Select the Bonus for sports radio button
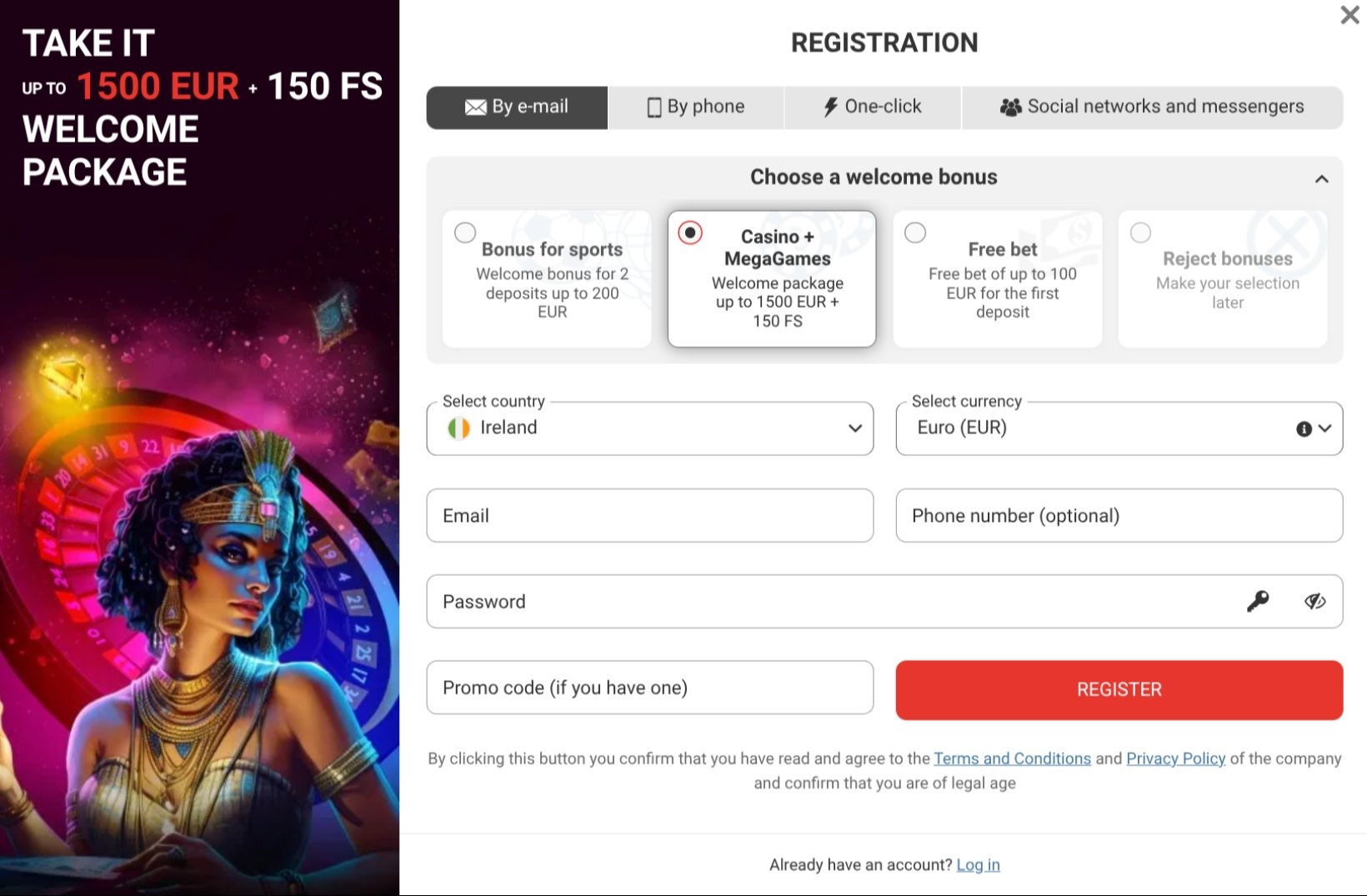The width and height of the screenshot is (1367, 896). pos(465,233)
